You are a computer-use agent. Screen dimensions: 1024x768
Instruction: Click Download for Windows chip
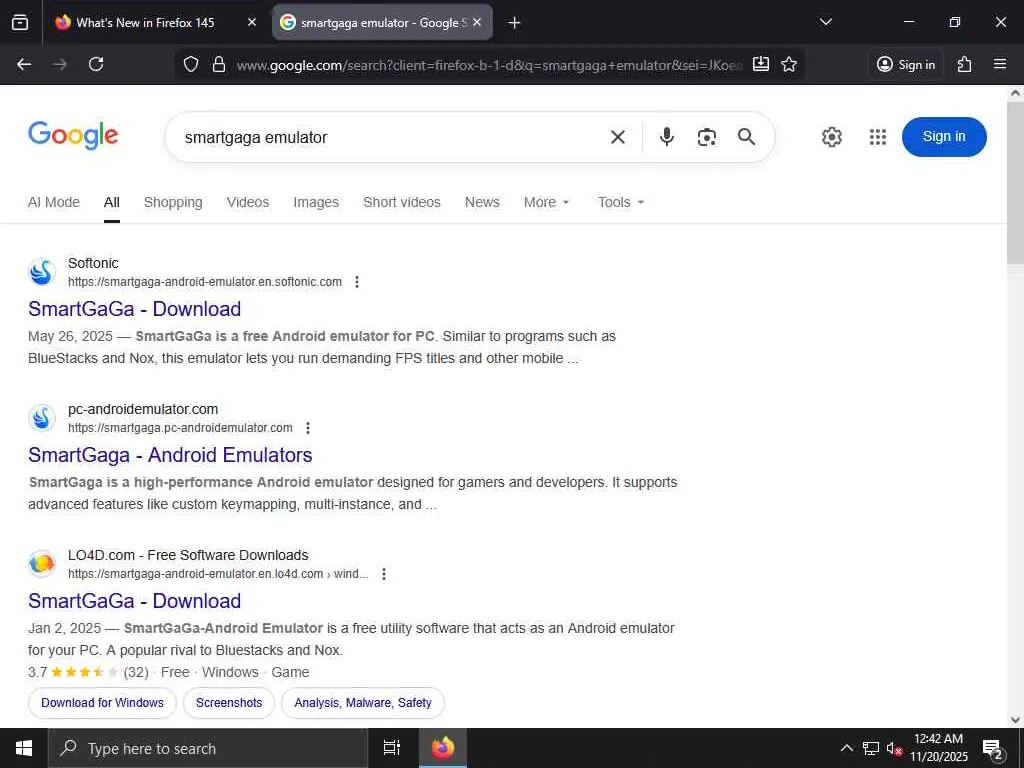pyautogui.click(x=103, y=703)
